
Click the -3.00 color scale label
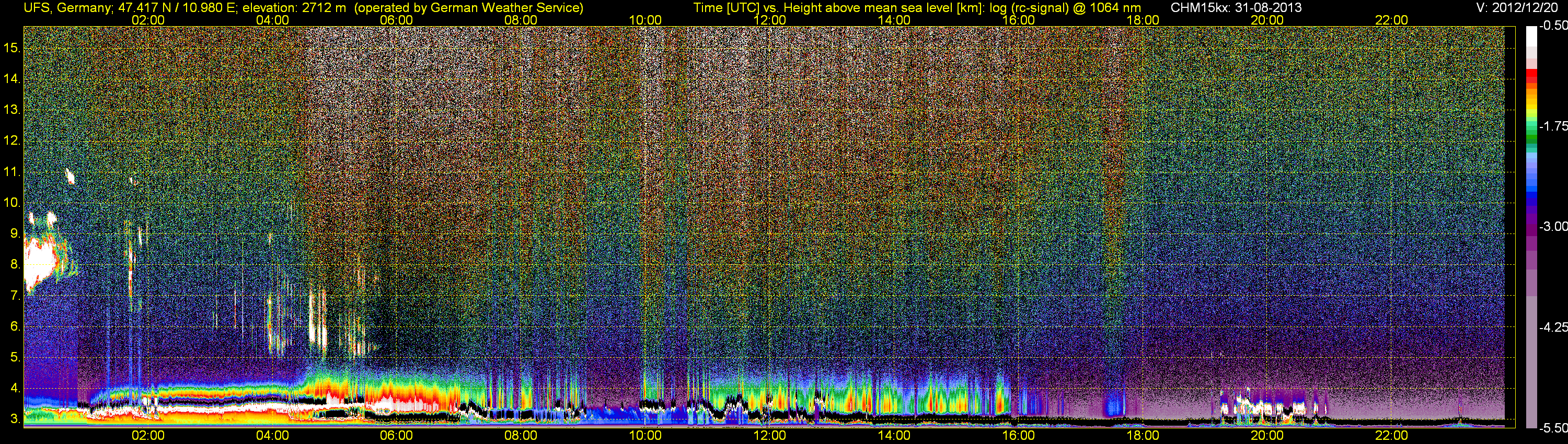[x=1553, y=226]
